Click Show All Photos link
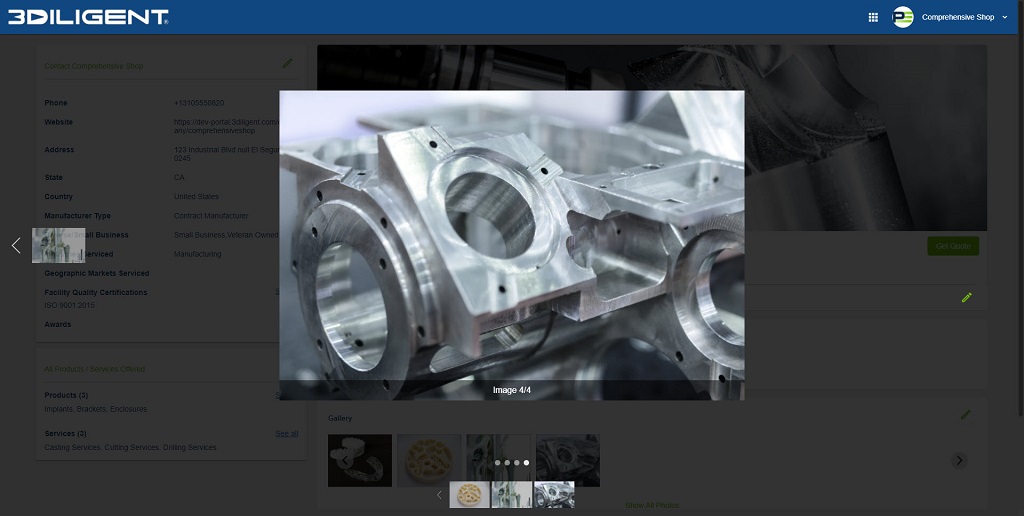 tap(651, 506)
